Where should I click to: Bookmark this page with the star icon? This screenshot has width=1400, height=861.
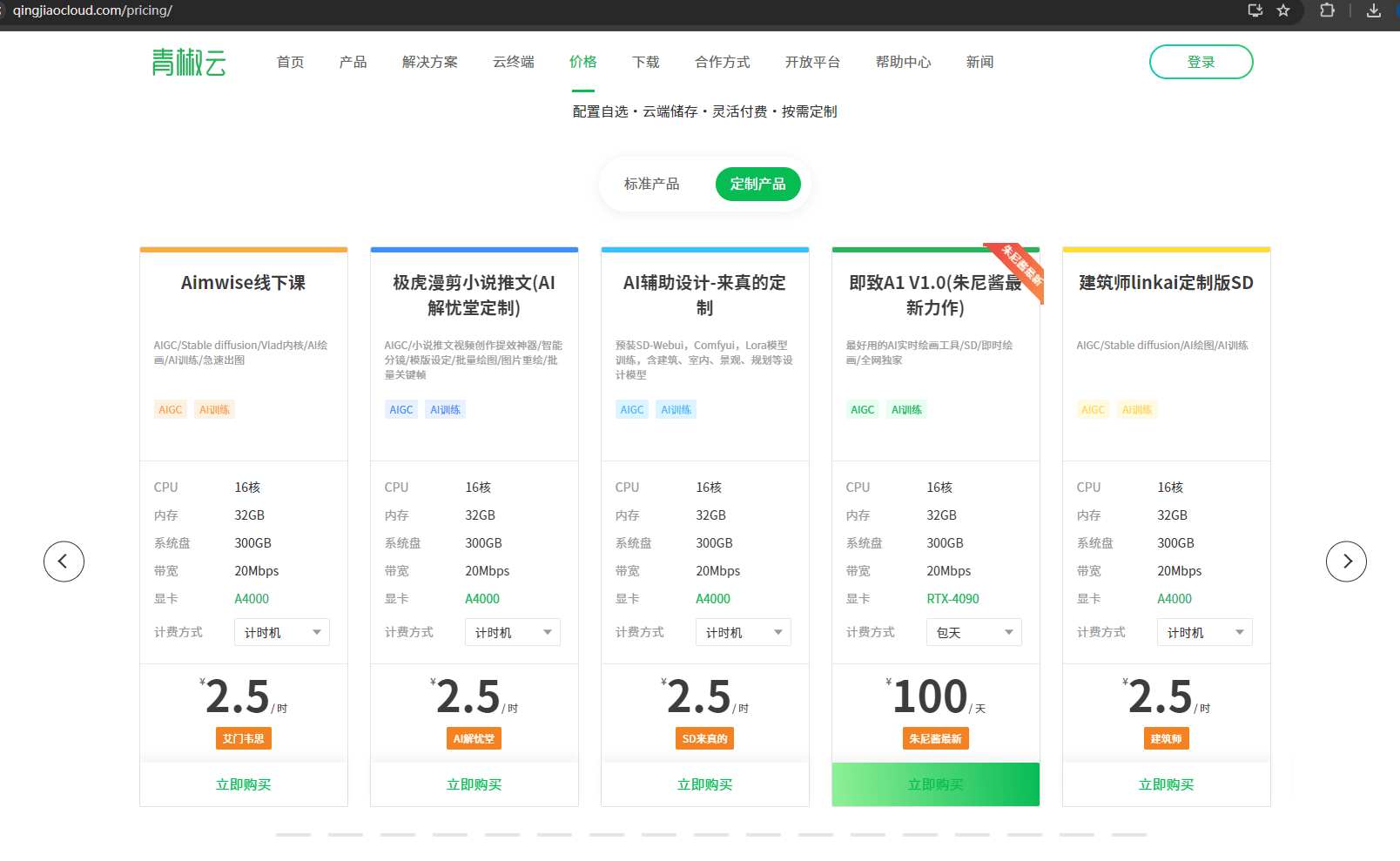point(1283,10)
